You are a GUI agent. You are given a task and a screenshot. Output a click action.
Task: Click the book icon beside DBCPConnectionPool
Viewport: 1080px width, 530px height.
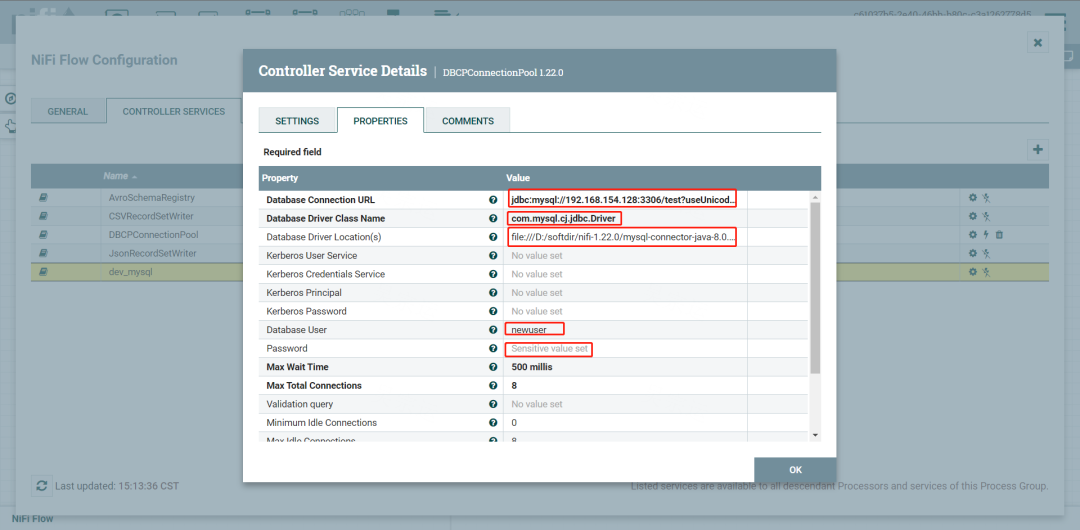pyautogui.click(x=43, y=235)
